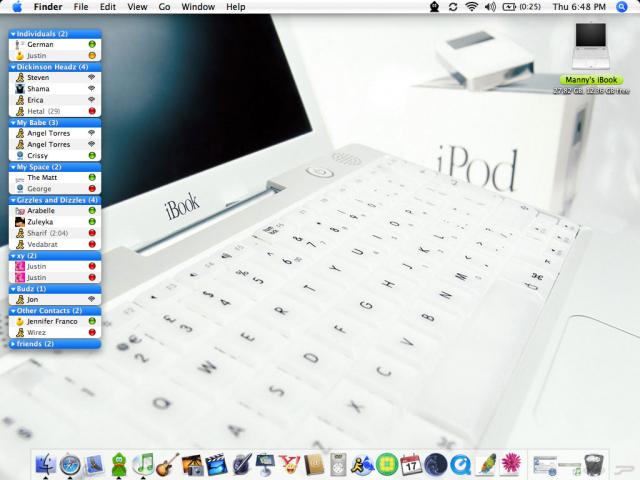The width and height of the screenshot is (640, 480).
Task: Launch QuickTime Player from Dock
Action: point(460,464)
